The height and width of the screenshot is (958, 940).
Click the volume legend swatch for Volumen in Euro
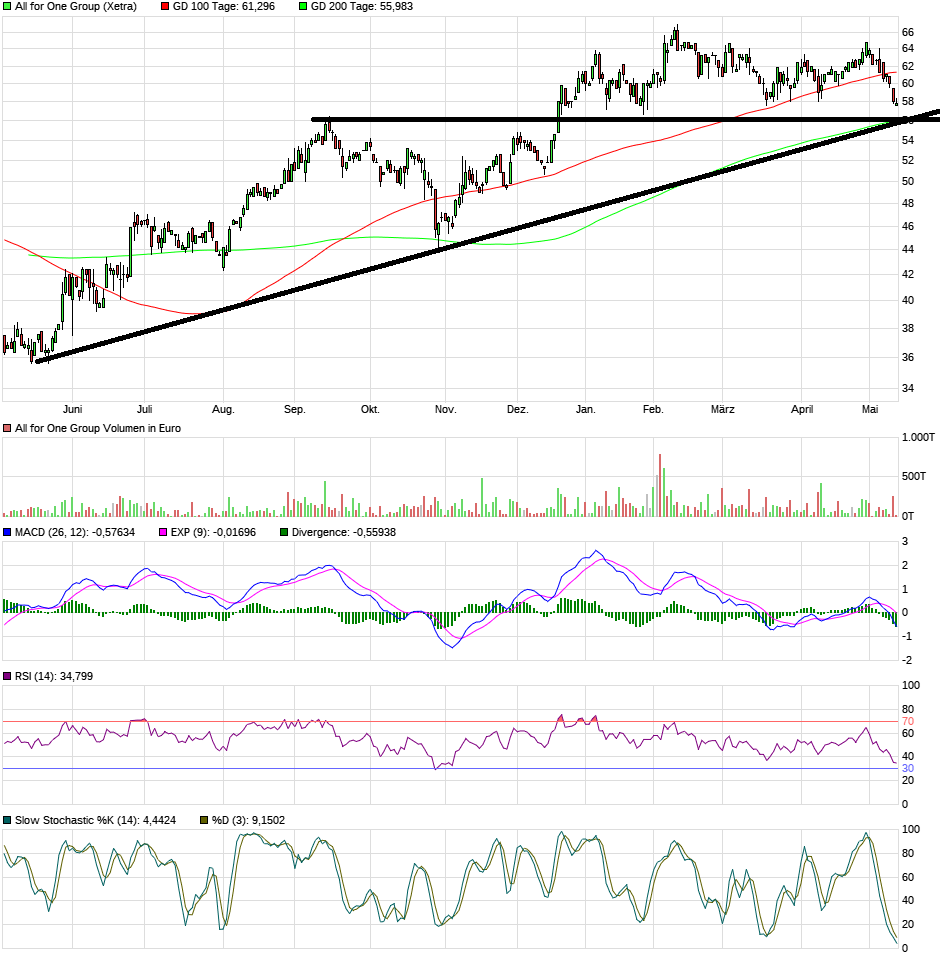click(7, 428)
